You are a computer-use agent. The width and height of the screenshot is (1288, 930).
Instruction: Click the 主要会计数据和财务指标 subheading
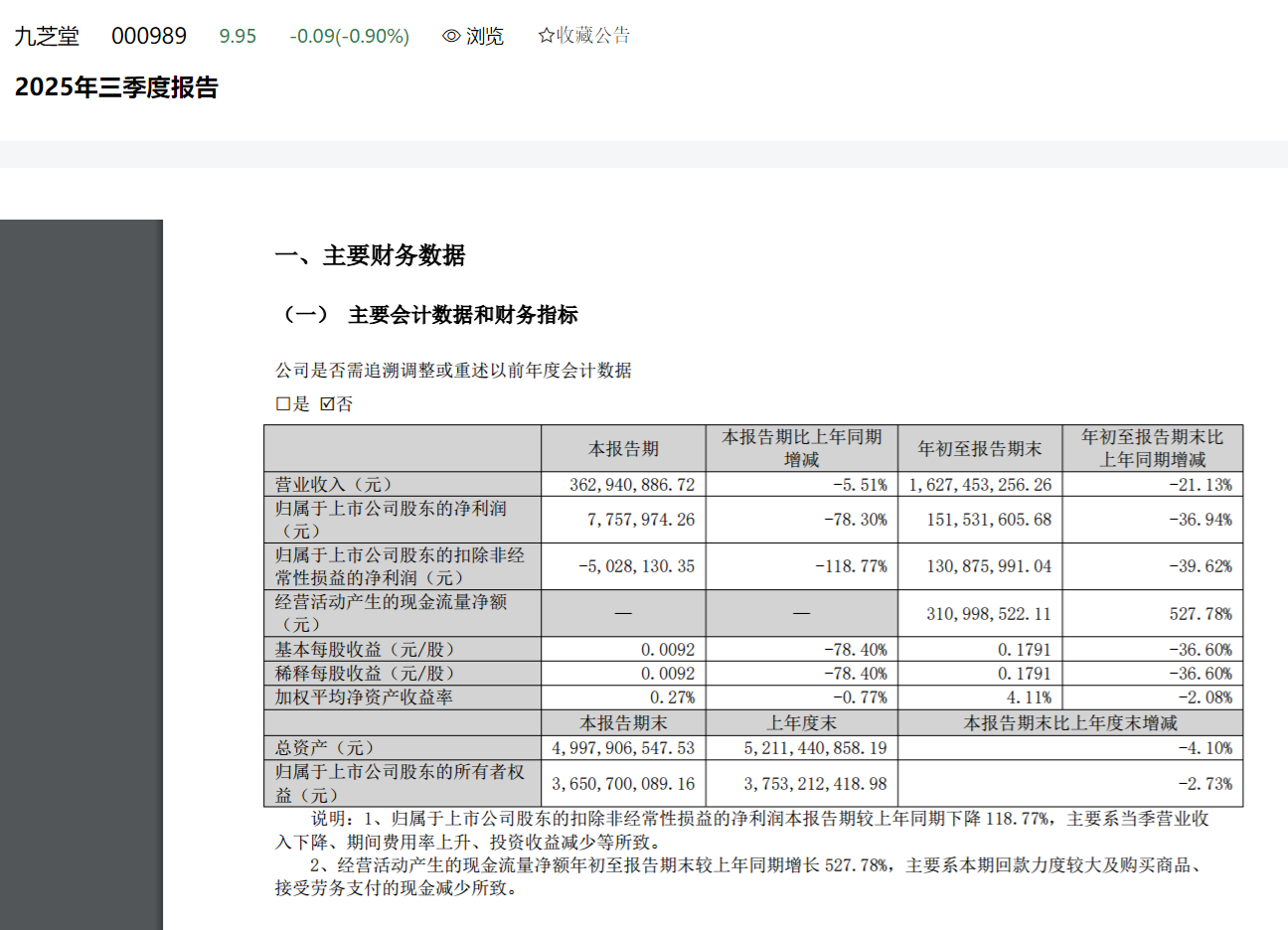click(462, 315)
